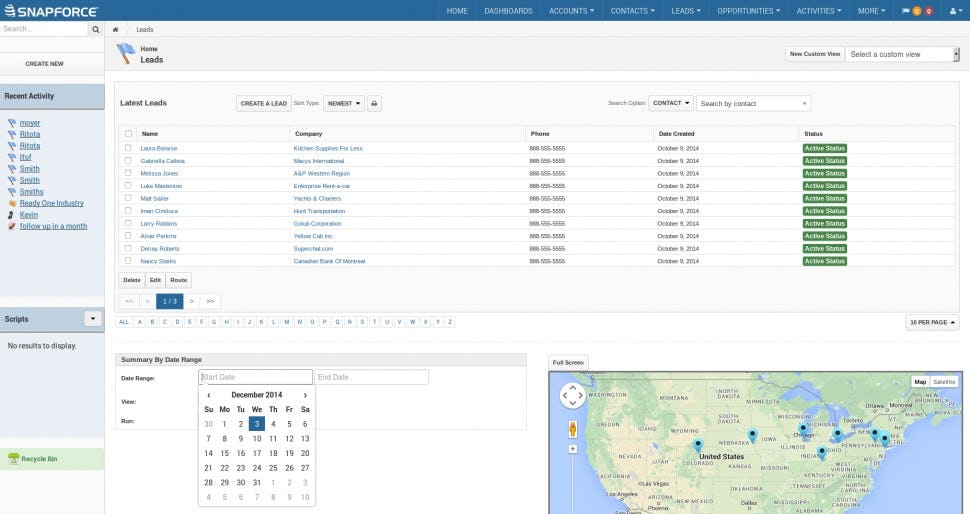
Task: Go to HOME in the navbar
Action: tap(457, 11)
